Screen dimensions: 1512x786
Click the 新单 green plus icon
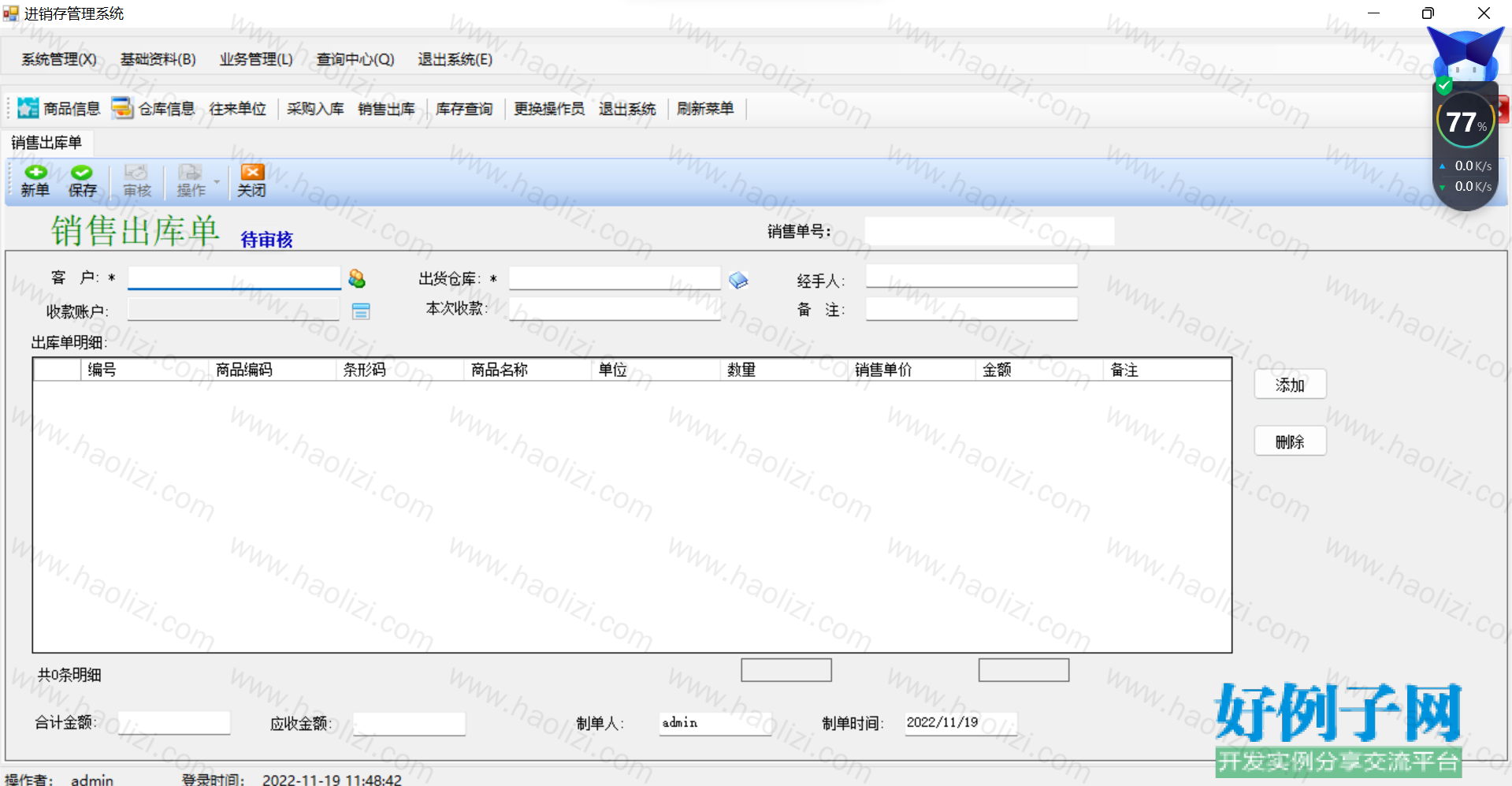[35, 173]
